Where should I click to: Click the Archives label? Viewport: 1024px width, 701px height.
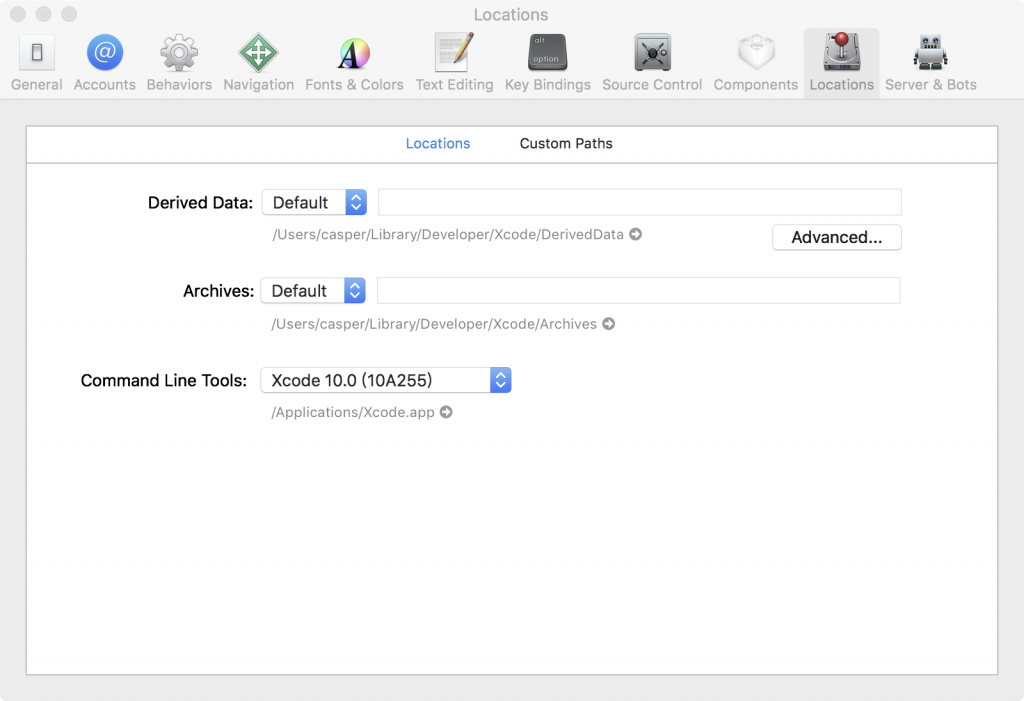[x=218, y=291]
